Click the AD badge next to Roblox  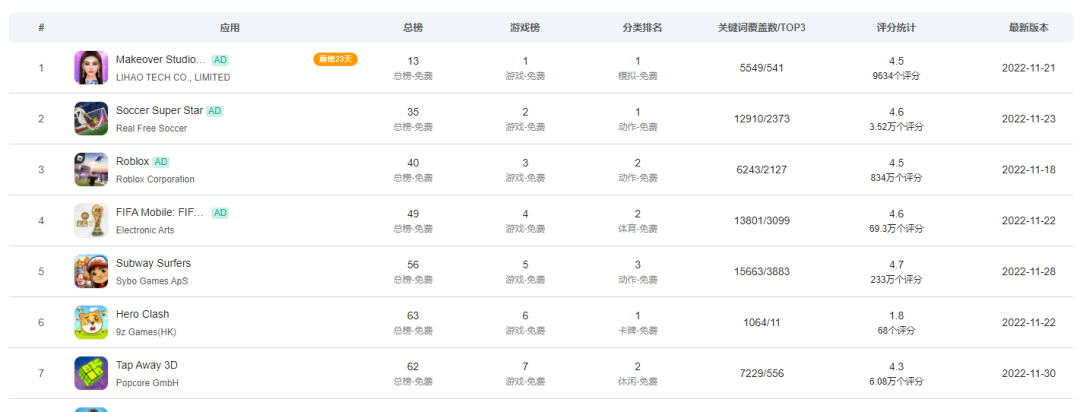(160, 162)
